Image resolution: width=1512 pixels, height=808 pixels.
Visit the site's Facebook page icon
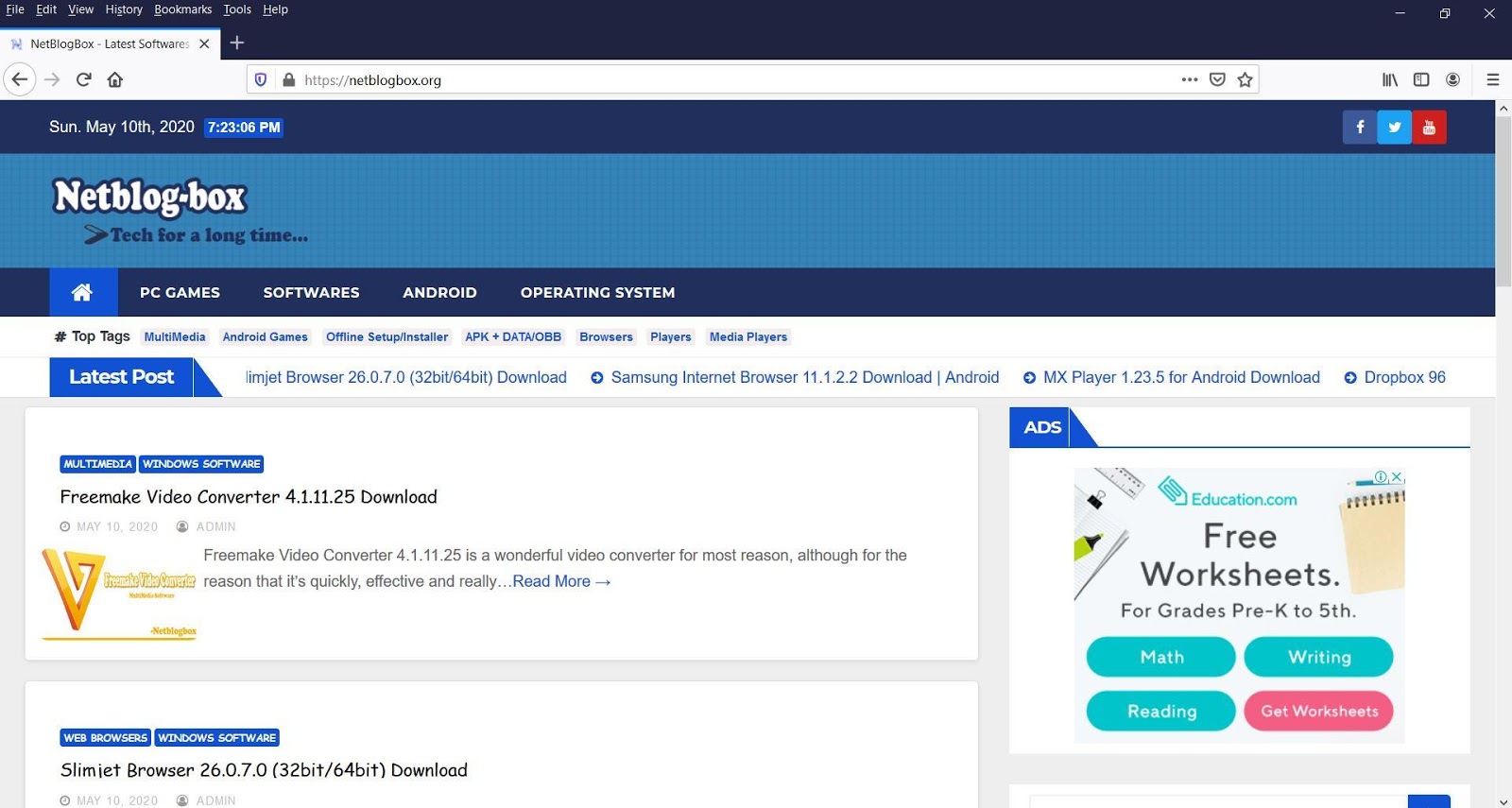1360,127
